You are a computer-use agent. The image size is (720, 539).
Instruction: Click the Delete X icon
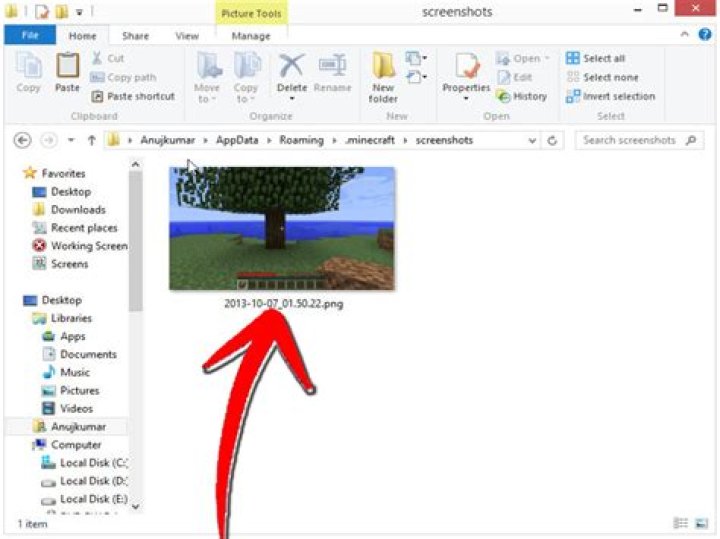click(x=292, y=65)
